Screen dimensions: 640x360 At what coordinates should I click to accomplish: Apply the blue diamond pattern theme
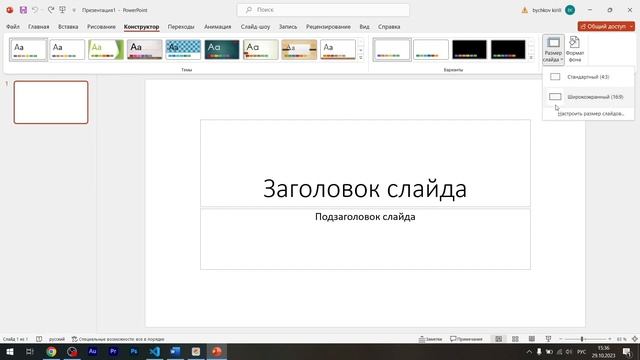[183, 49]
